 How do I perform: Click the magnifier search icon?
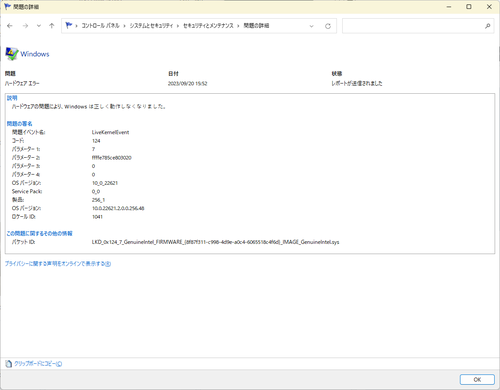point(488,26)
